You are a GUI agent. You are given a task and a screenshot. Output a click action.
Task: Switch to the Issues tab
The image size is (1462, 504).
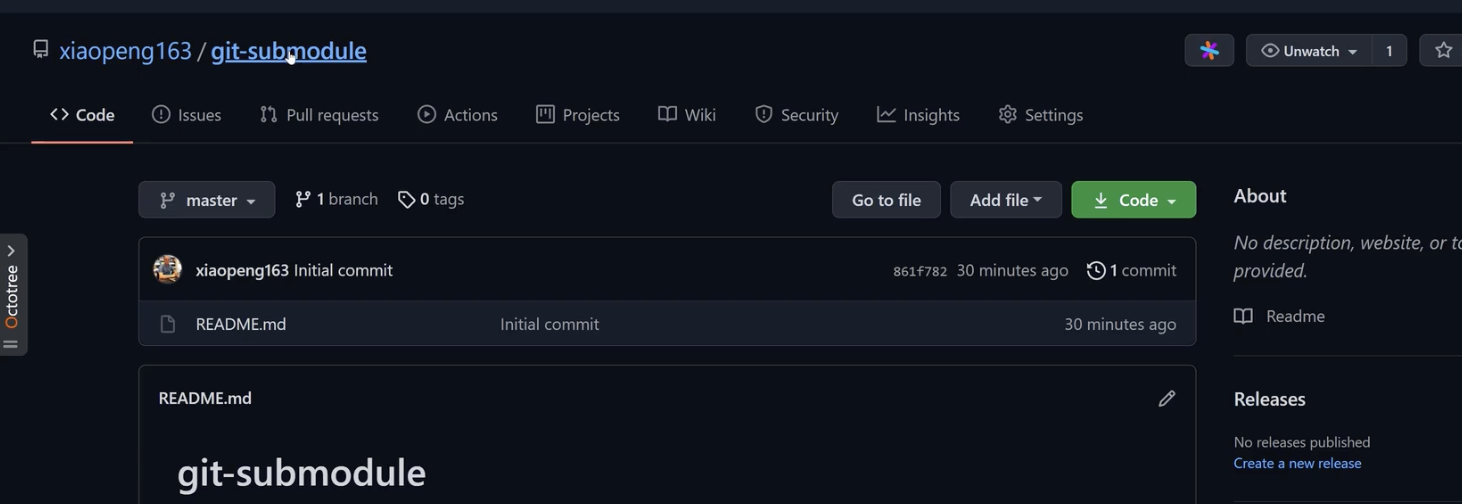click(187, 115)
